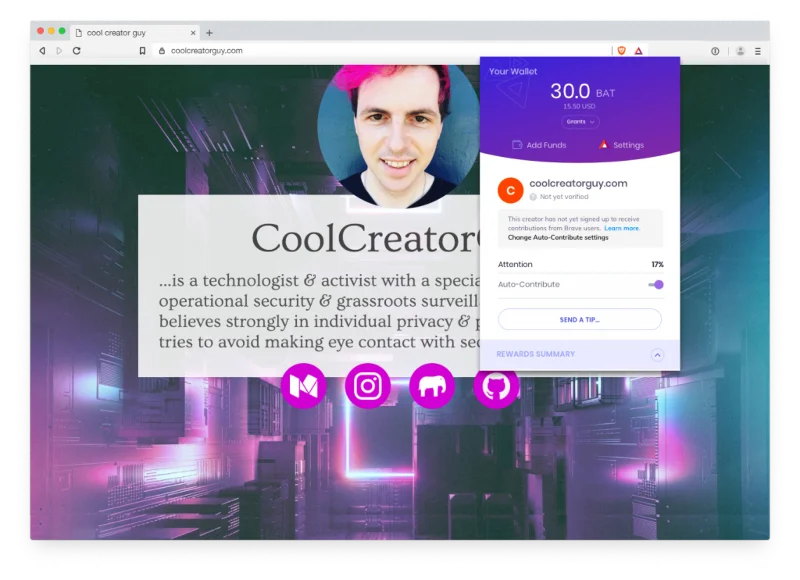Expand the Grants dropdown
The width and height of the screenshot is (800, 580).
click(578, 122)
